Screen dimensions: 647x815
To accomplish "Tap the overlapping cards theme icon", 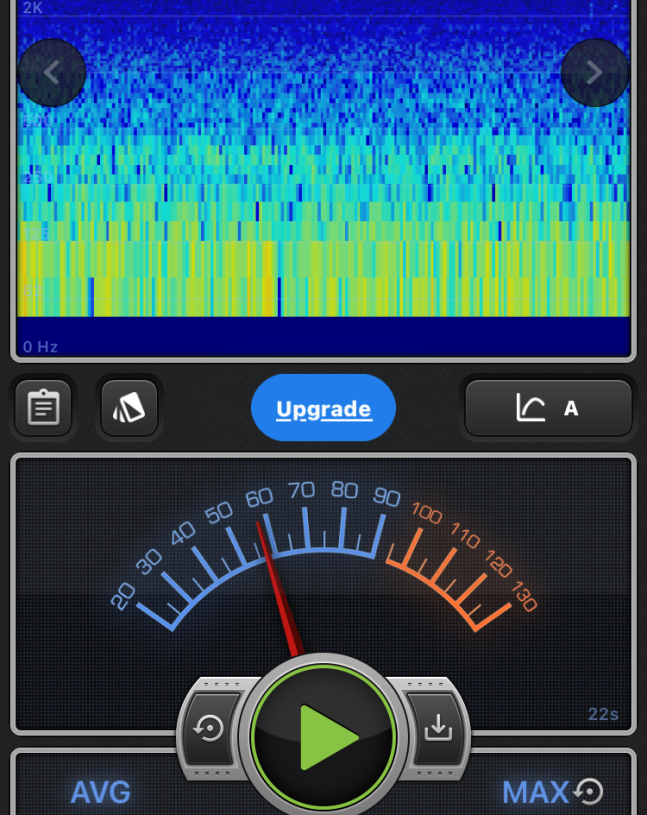I will 129,408.
